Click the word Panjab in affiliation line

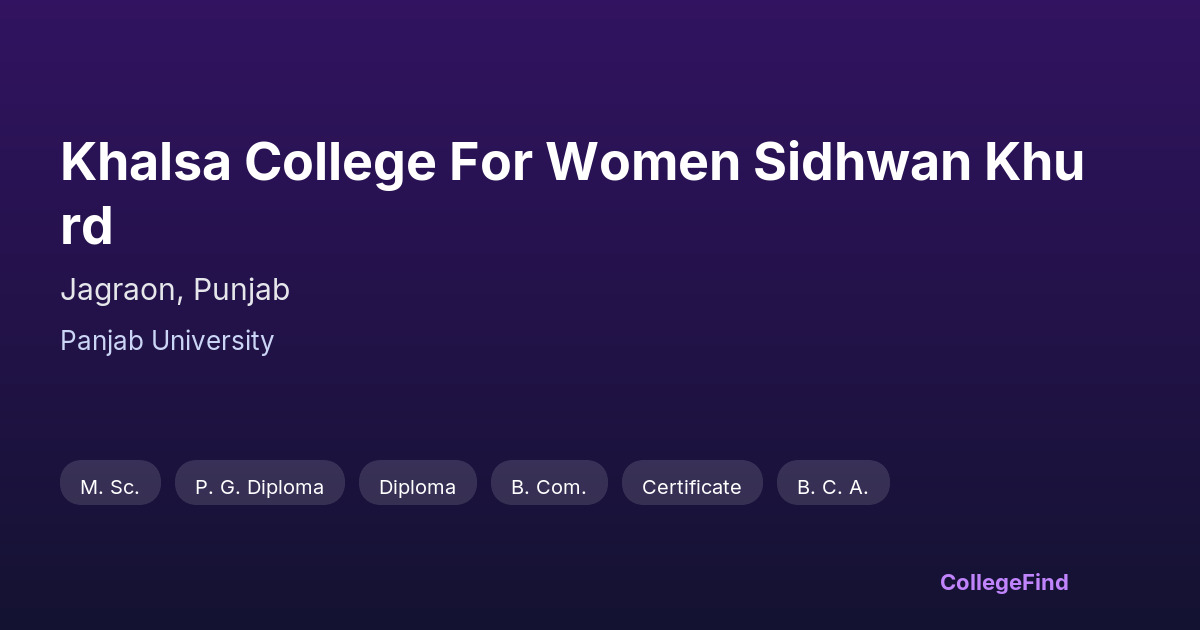(102, 341)
